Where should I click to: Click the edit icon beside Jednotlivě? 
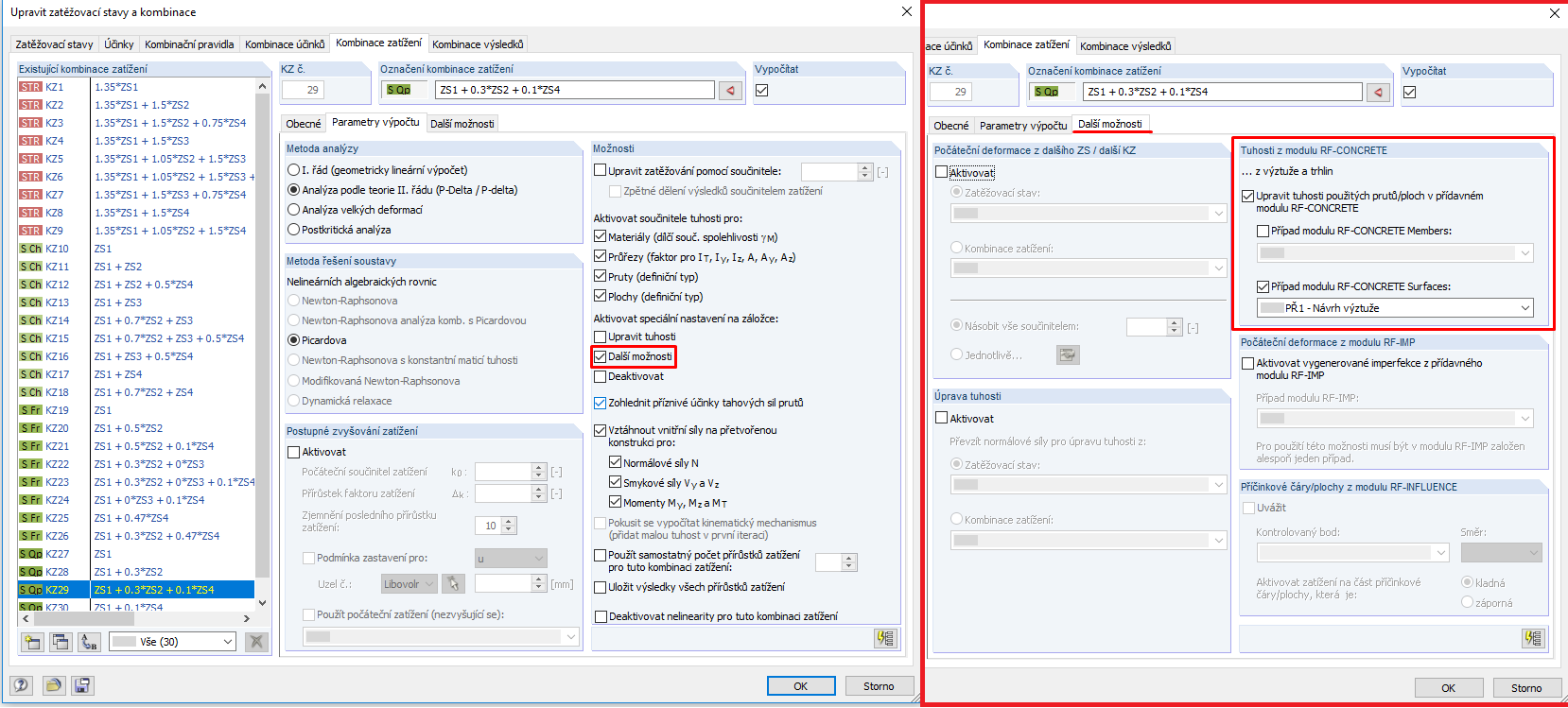tap(1068, 354)
